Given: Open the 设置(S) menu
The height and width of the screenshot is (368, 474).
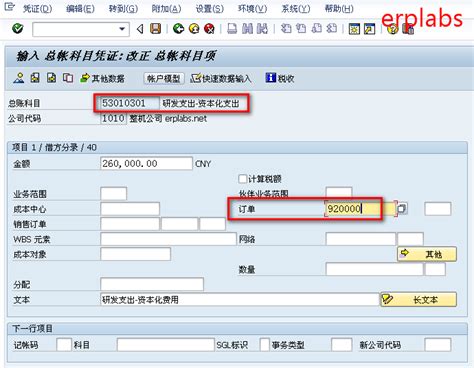Looking at the screenshot, I should click(x=210, y=8).
